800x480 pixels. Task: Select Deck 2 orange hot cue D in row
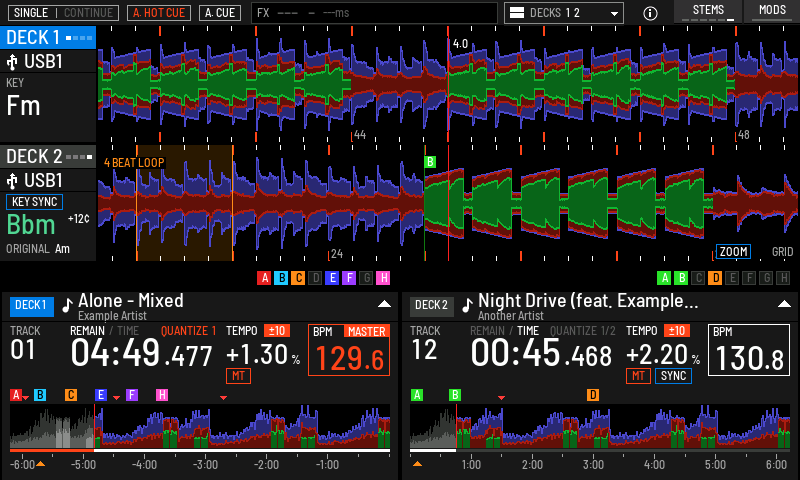[x=715, y=278]
